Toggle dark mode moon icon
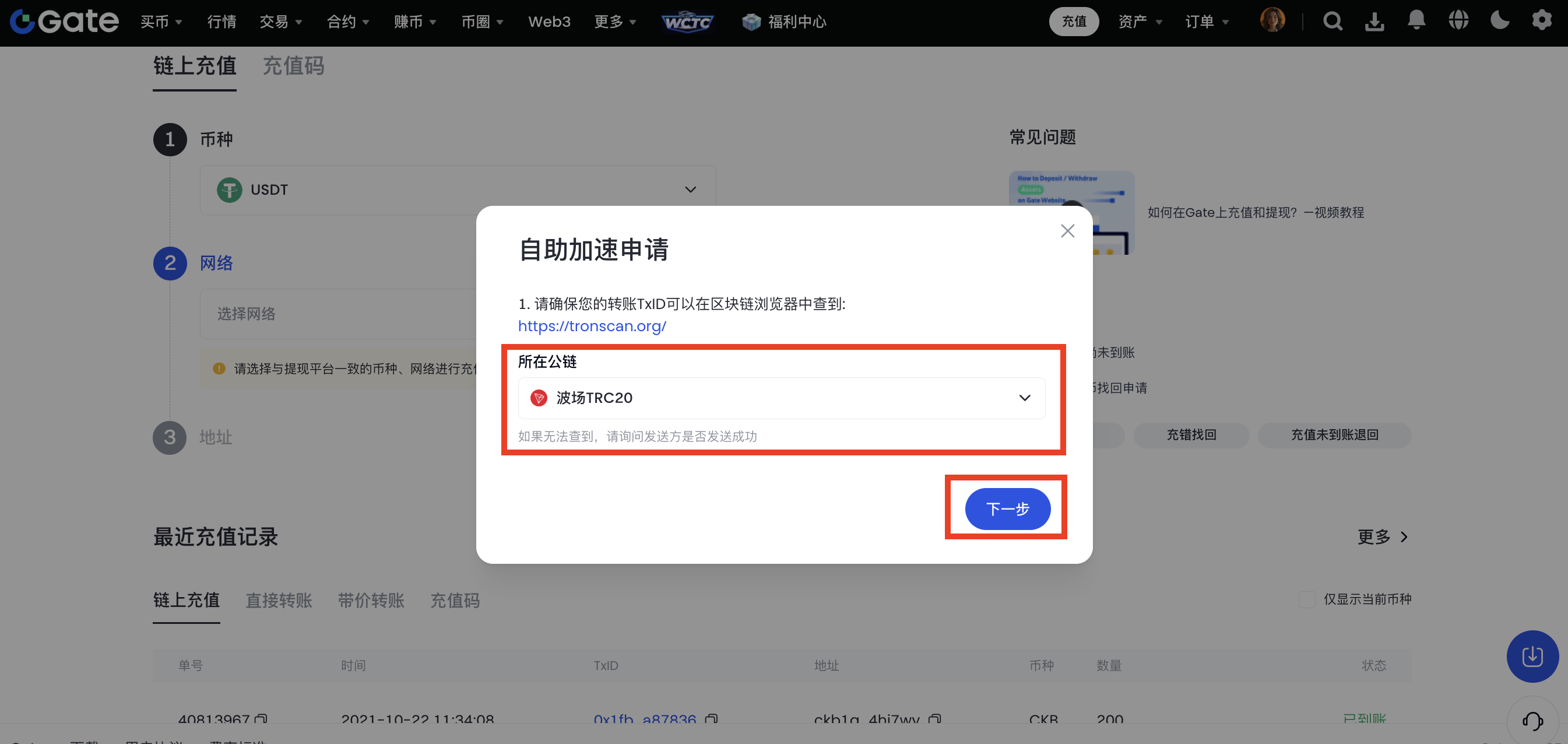The width and height of the screenshot is (1568, 744). [x=1500, y=21]
